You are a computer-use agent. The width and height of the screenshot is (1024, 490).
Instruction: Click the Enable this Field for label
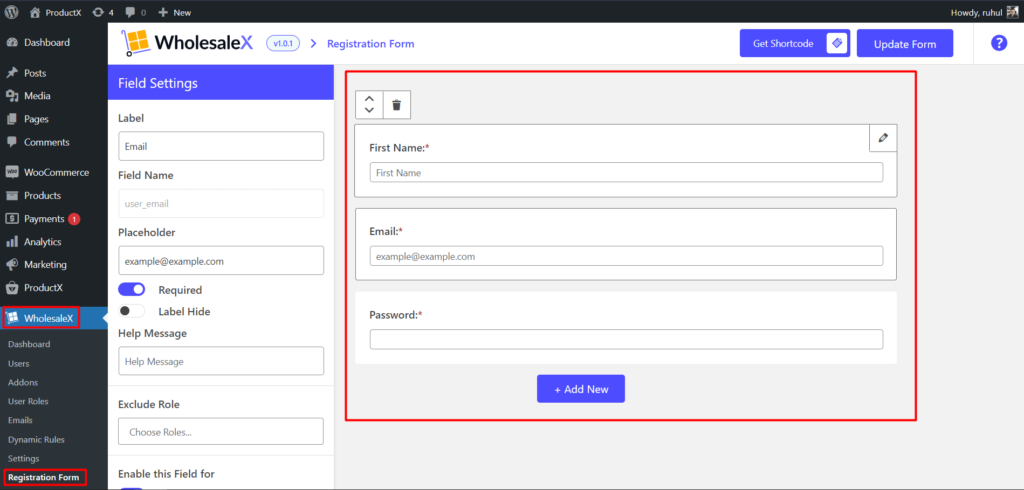click(166, 474)
